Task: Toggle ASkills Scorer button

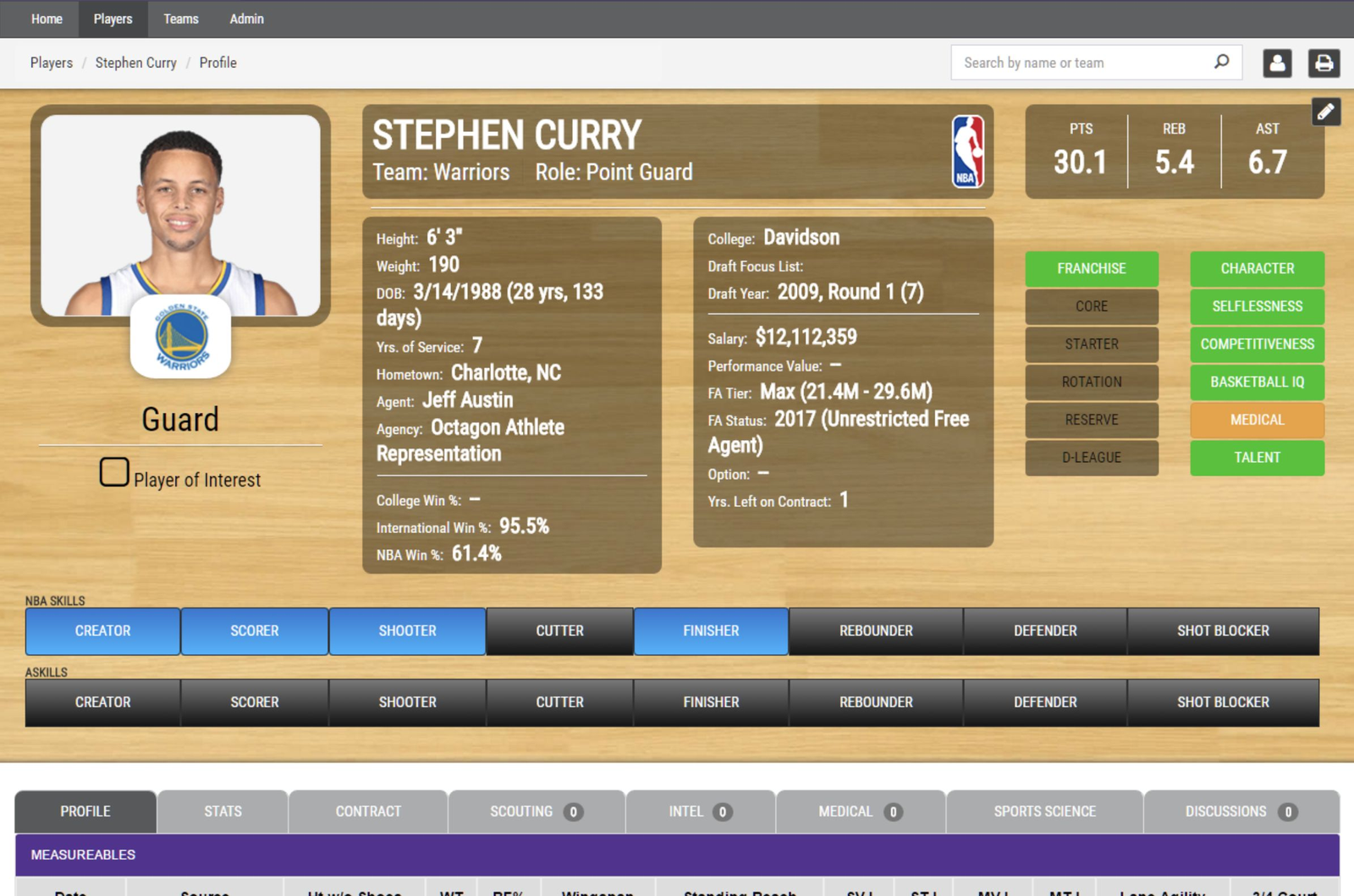Action: point(255,702)
